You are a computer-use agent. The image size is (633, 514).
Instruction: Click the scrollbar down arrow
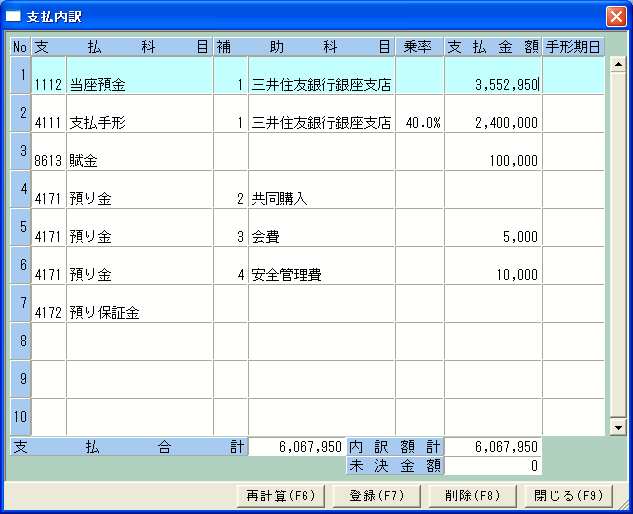coord(617,427)
